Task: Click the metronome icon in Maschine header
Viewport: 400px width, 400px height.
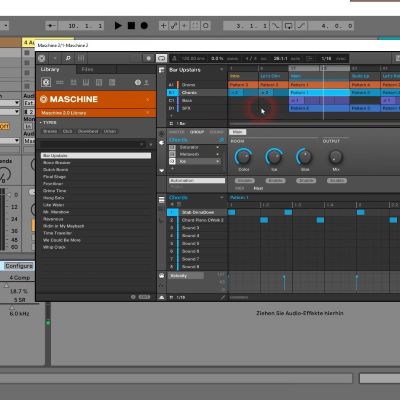Action: pos(174,59)
